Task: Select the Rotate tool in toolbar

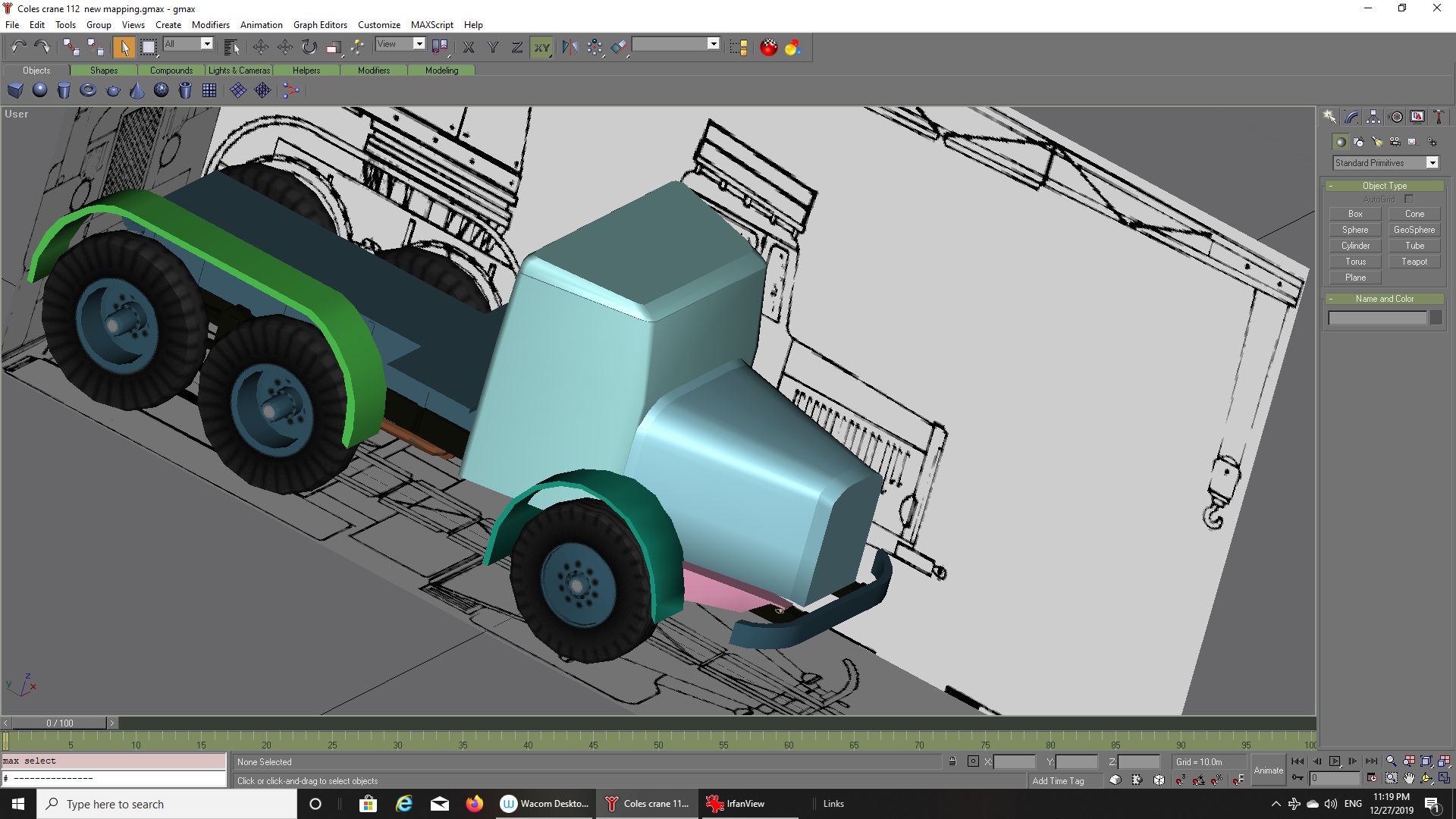Action: point(309,48)
